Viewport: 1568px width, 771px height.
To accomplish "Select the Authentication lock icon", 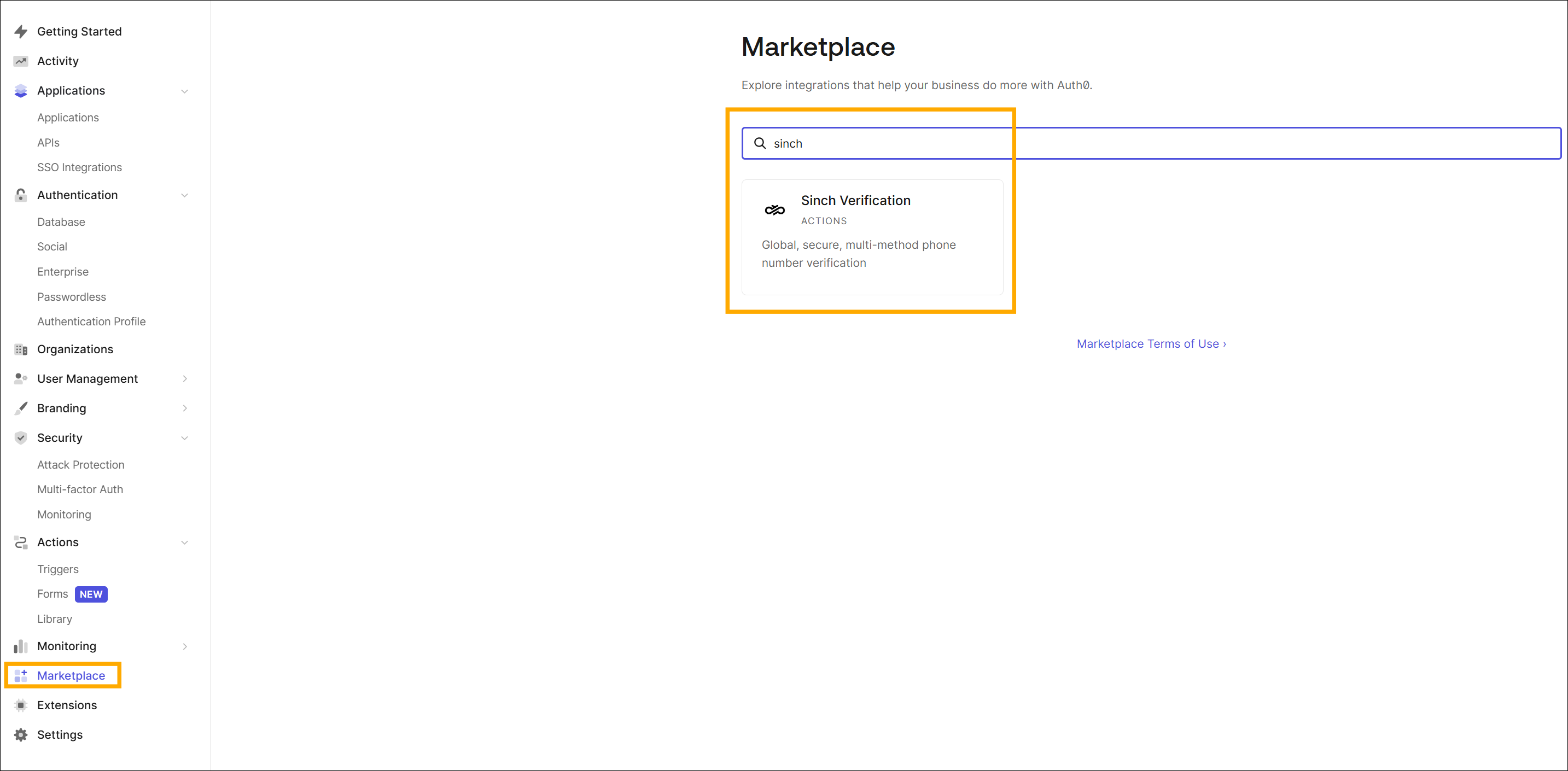I will pyautogui.click(x=20, y=195).
